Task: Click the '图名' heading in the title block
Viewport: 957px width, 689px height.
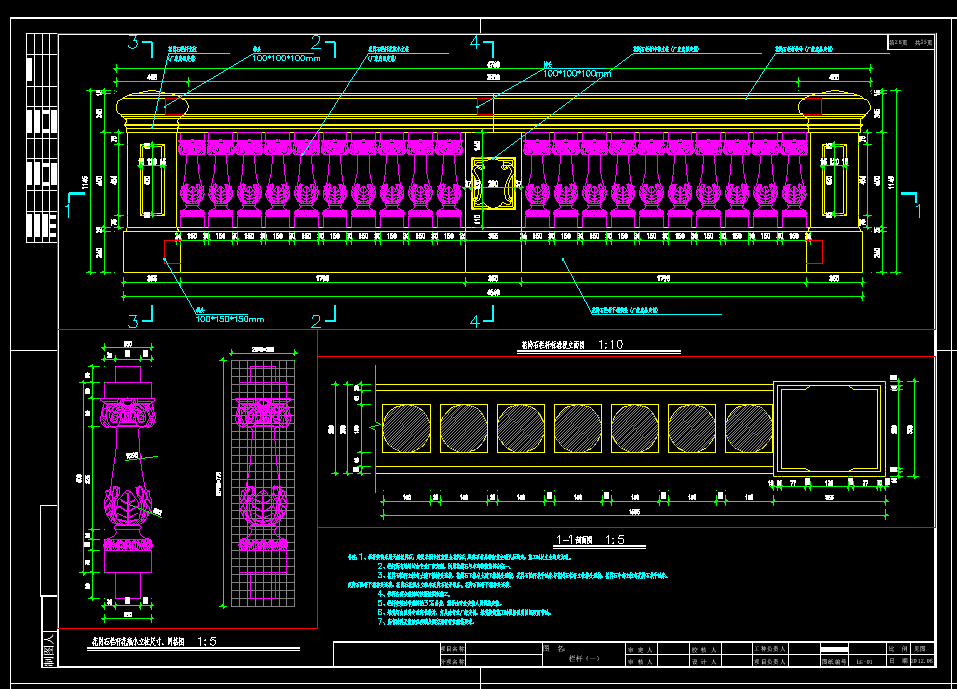Action: click(x=555, y=648)
